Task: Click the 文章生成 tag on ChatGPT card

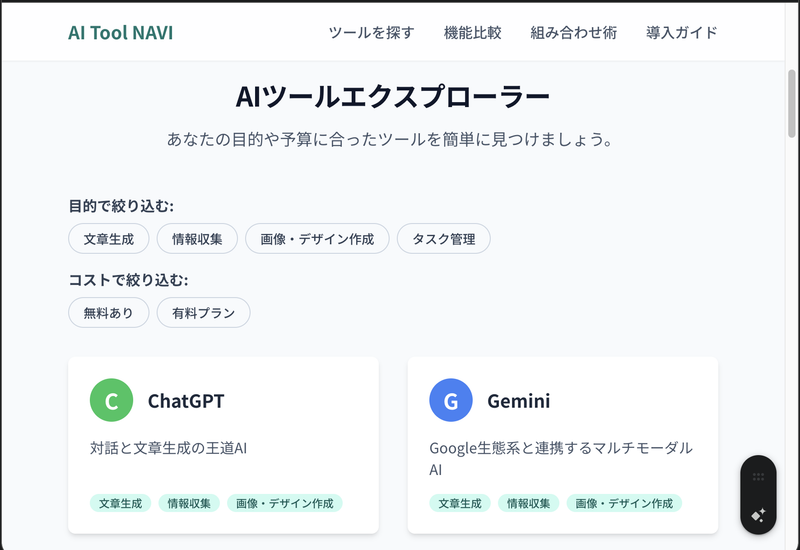Action: pos(121,503)
